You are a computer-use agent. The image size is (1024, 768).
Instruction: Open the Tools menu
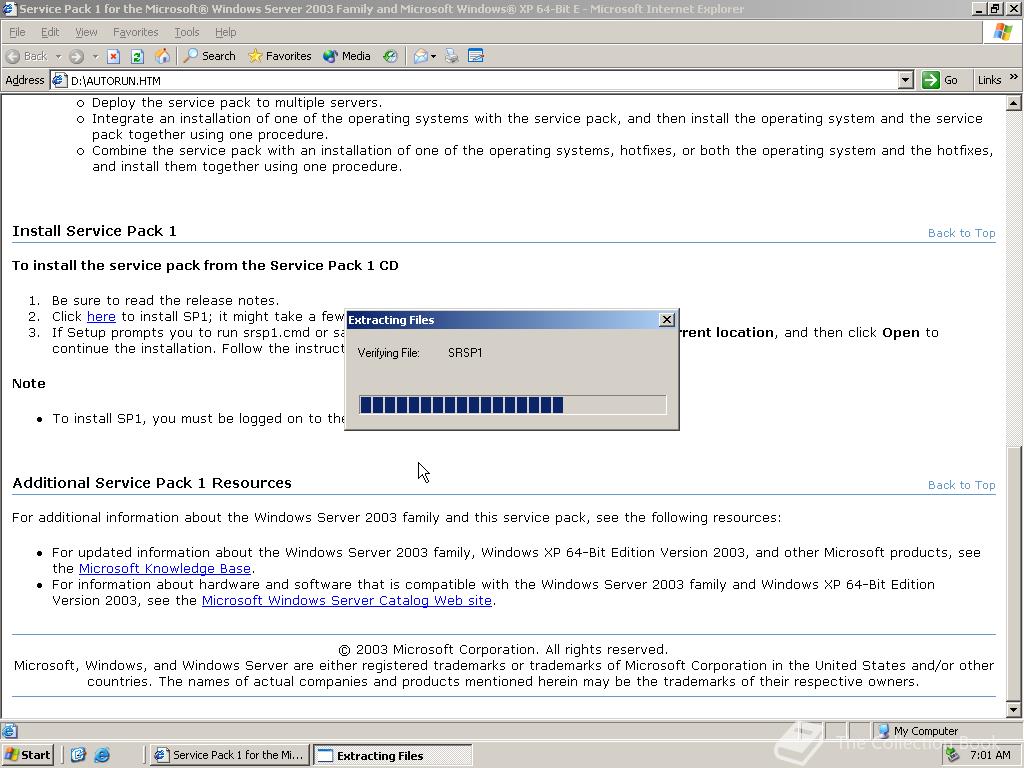pos(186,32)
